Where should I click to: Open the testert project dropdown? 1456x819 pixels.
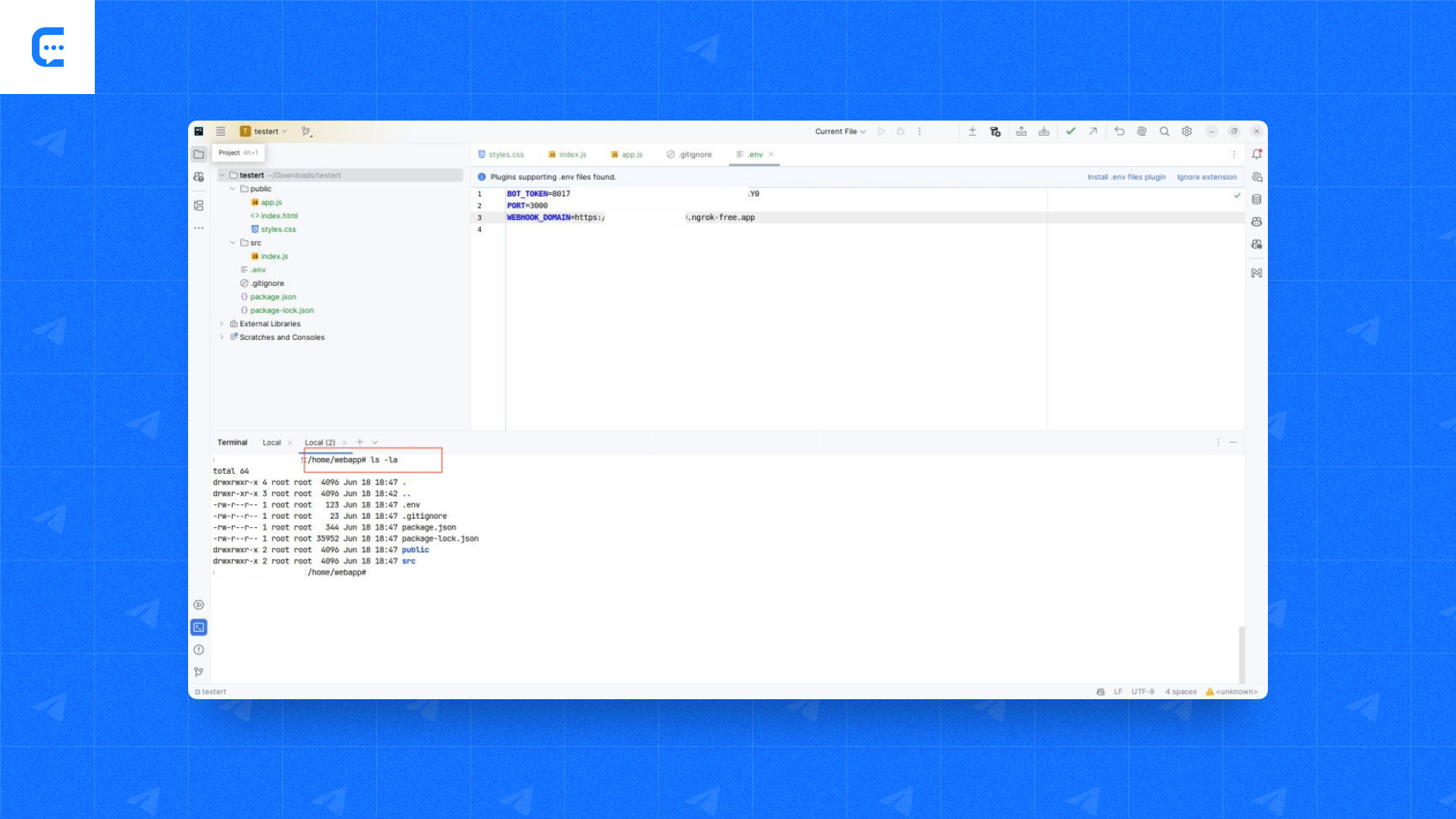[265, 131]
